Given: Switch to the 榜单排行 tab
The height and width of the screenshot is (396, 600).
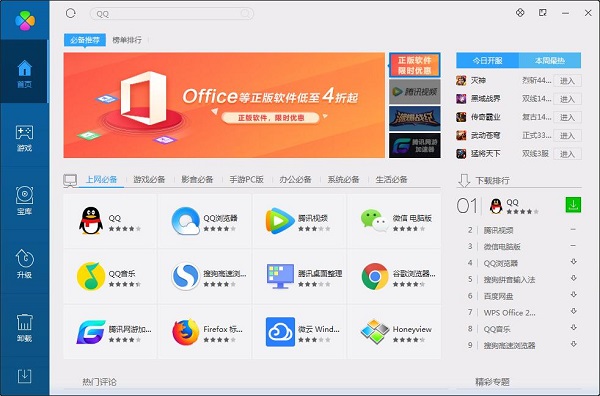Looking at the screenshot, I should 127,40.
